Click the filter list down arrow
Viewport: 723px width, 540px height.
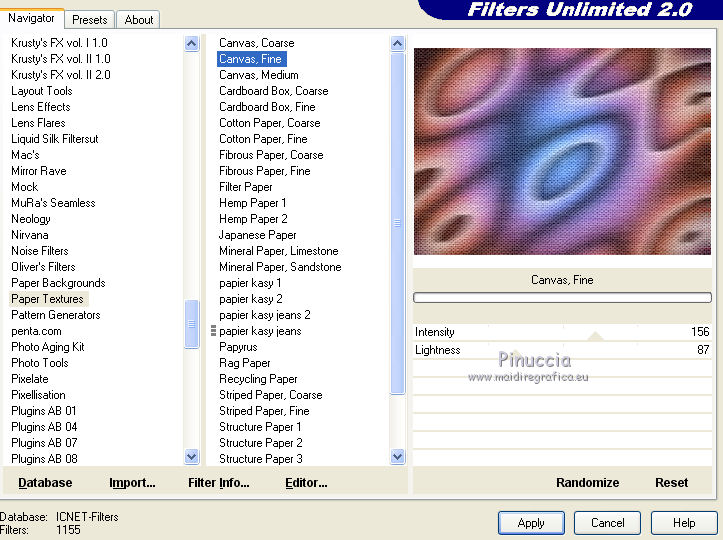coord(397,457)
